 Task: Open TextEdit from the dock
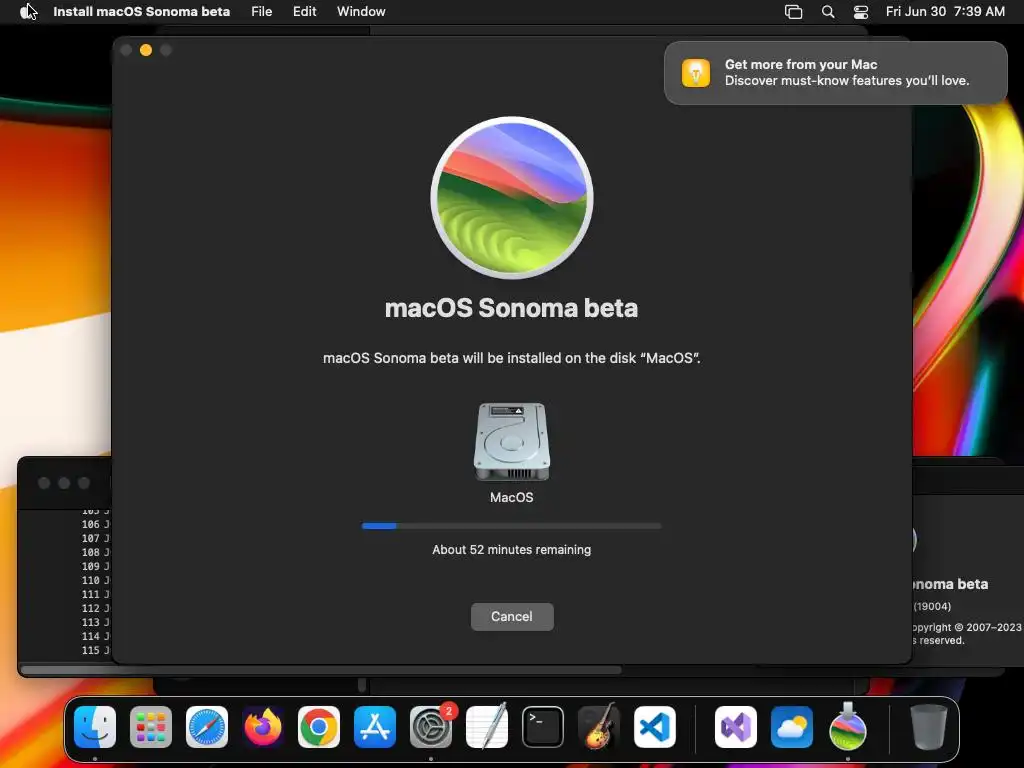(x=487, y=727)
